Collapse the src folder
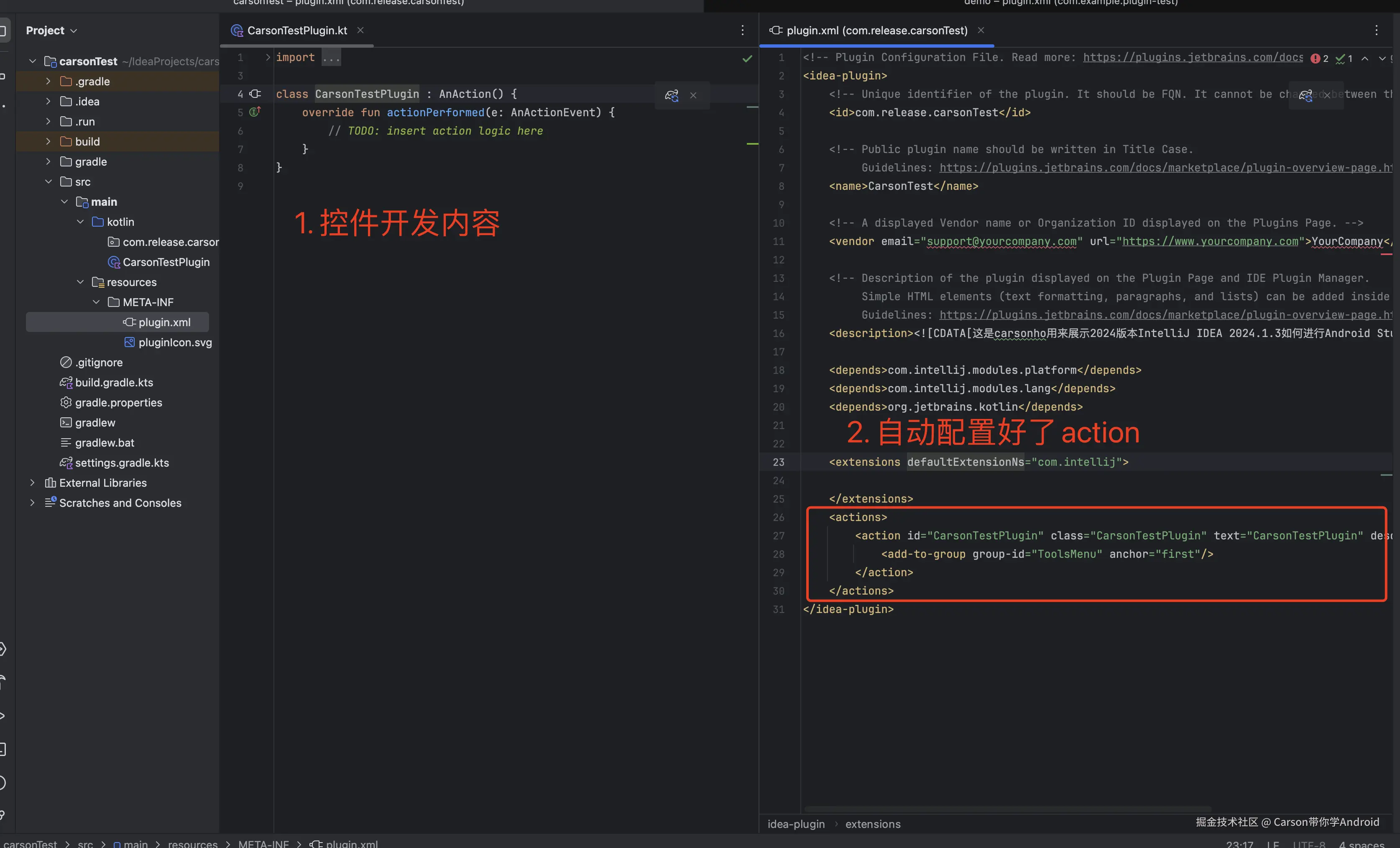Screen dimensions: 1400x848 [48, 182]
